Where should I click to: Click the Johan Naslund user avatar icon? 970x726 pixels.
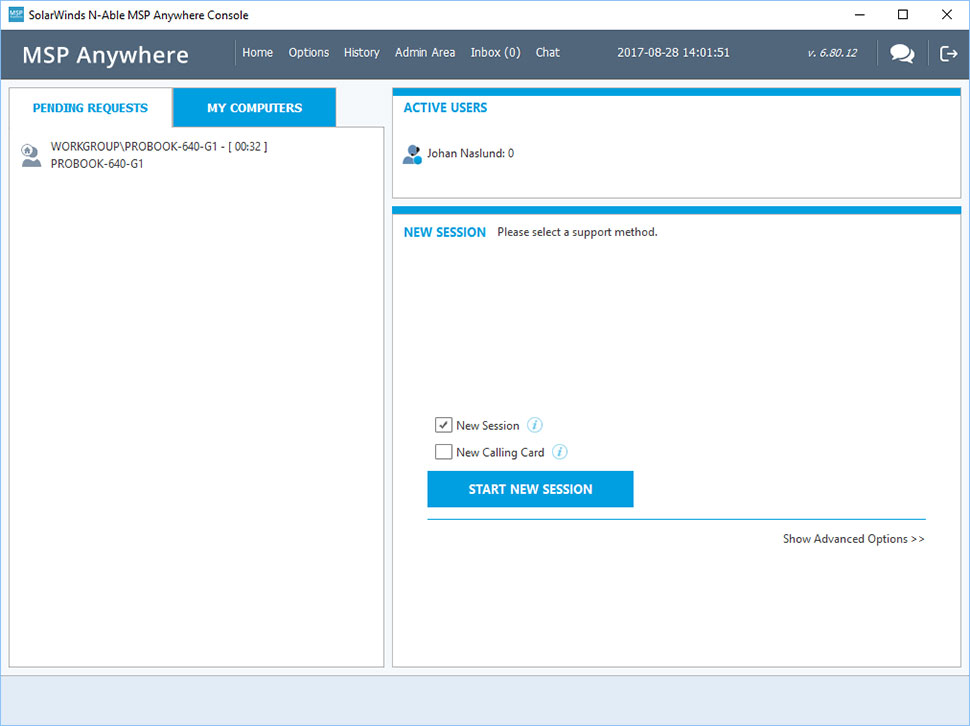[x=412, y=154]
